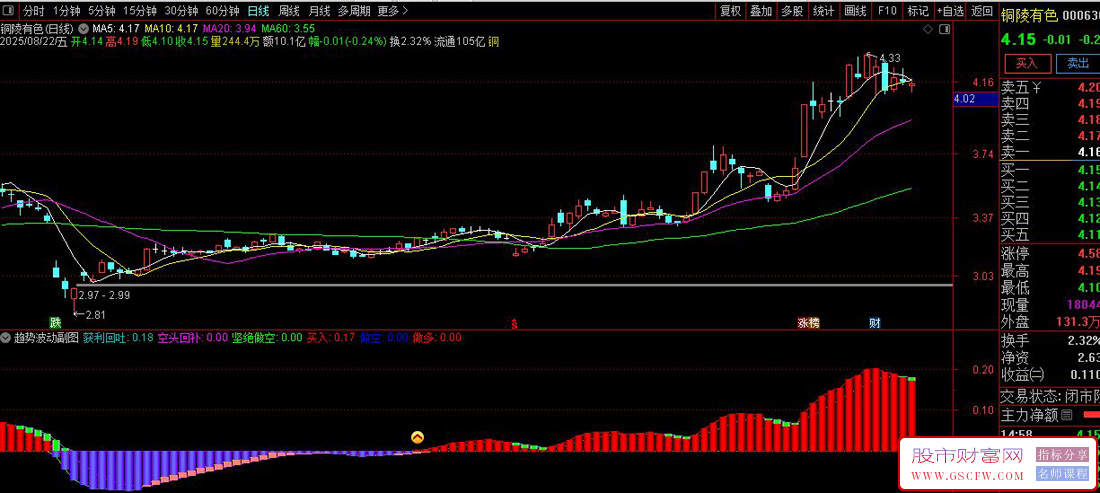Screen dimensions: 1100x493
Task: Click the MA20: 3.94 label
Action: coord(229,29)
